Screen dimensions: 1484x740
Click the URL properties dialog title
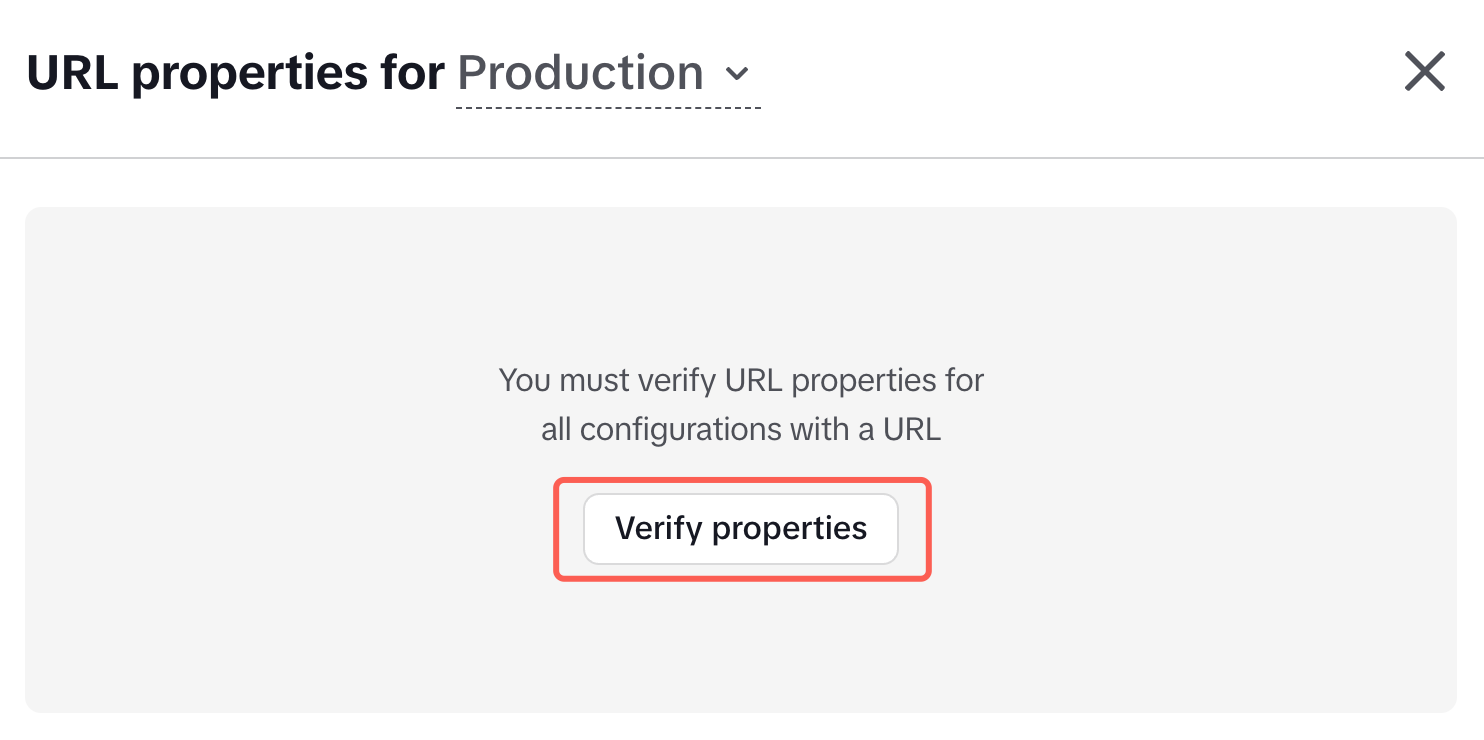[237, 71]
